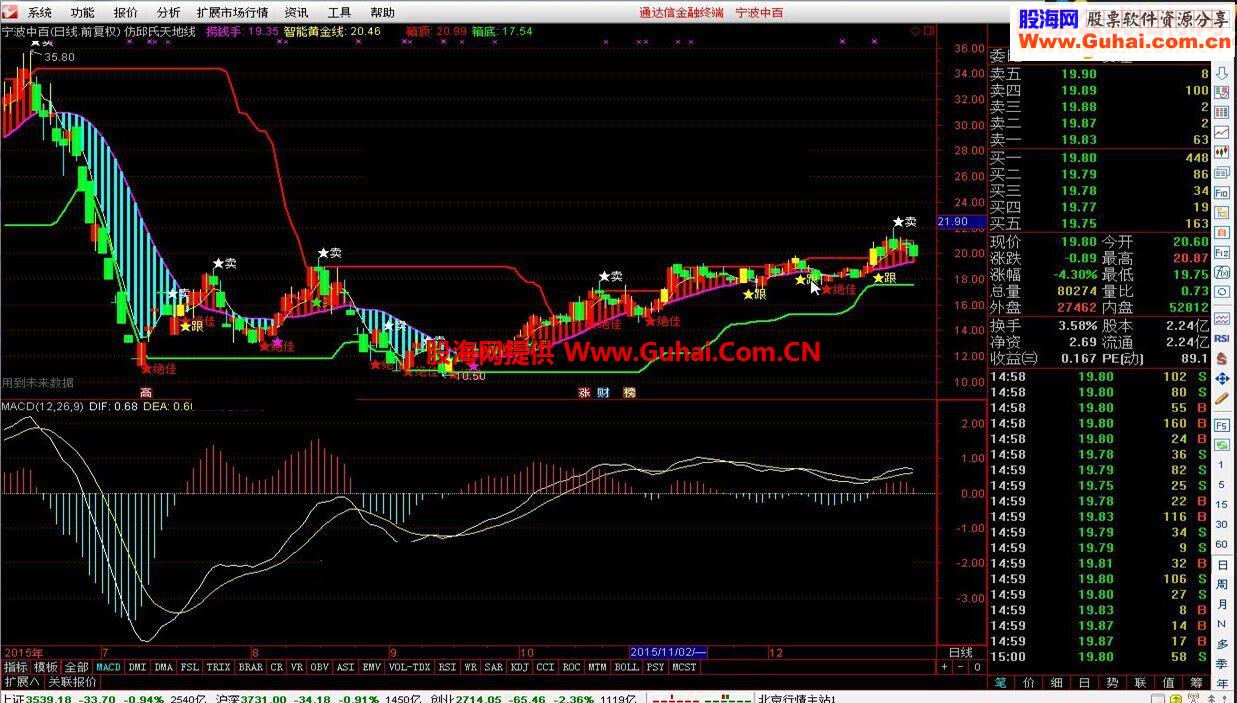Open the 帮助 menu
The image size is (1237, 703).
pos(382,13)
